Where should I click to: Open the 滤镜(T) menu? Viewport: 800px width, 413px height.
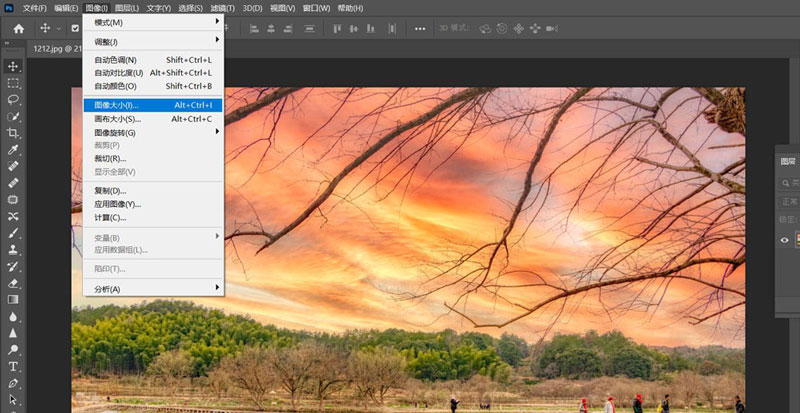216,8
